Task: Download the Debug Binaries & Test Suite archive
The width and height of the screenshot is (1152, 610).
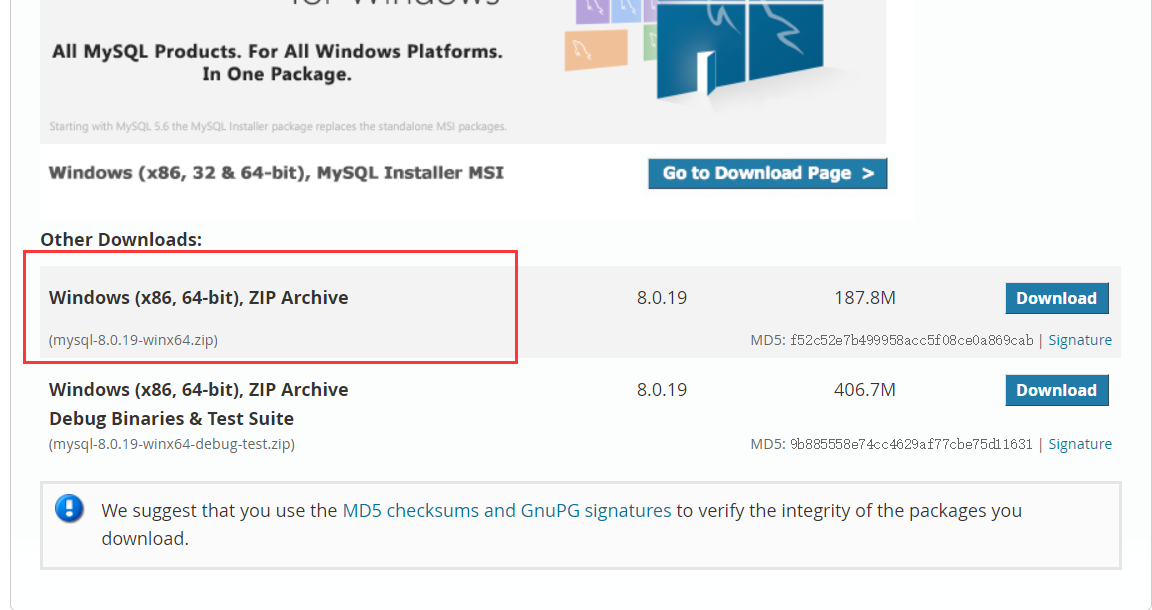Action: tap(1056, 390)
